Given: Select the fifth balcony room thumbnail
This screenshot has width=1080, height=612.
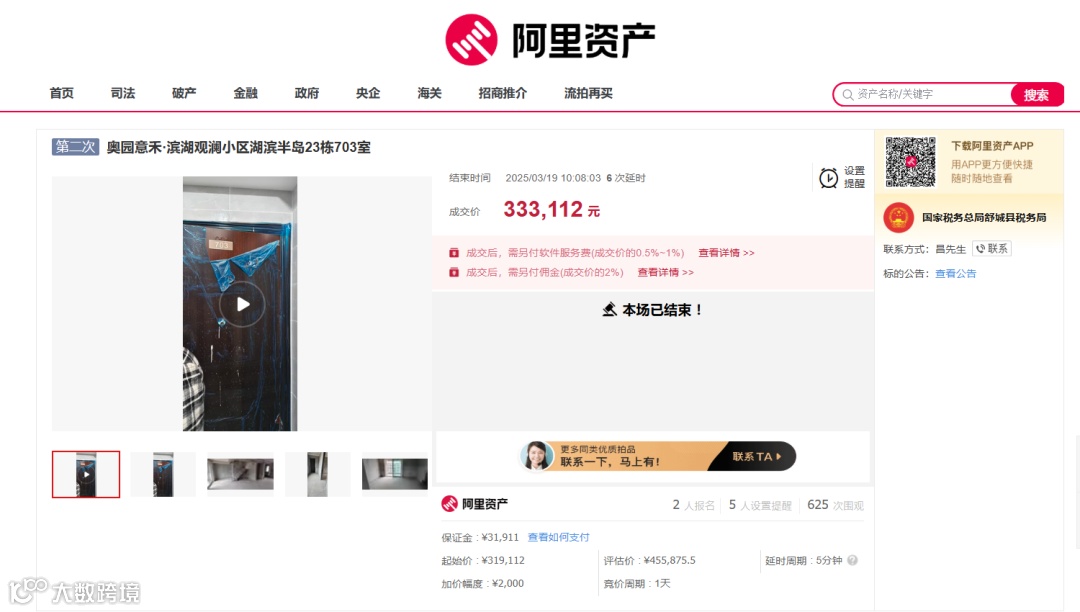Looking at the screenshot, I should coord(395,474).
